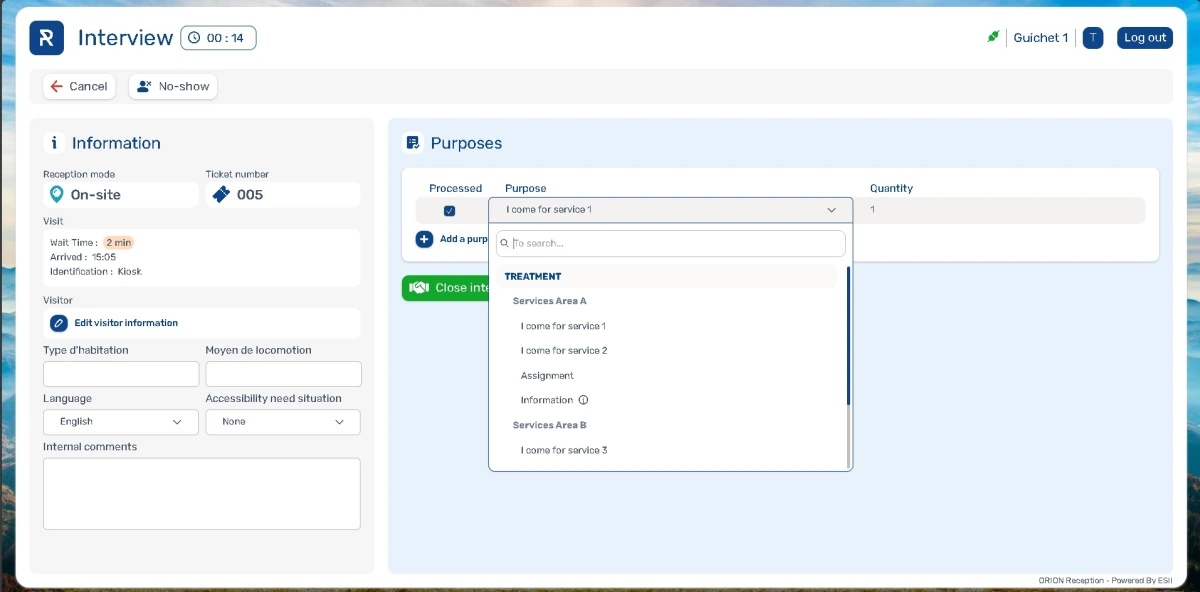Click the purpose list scrollbar

pyautogui.click(x=848, y=335)
